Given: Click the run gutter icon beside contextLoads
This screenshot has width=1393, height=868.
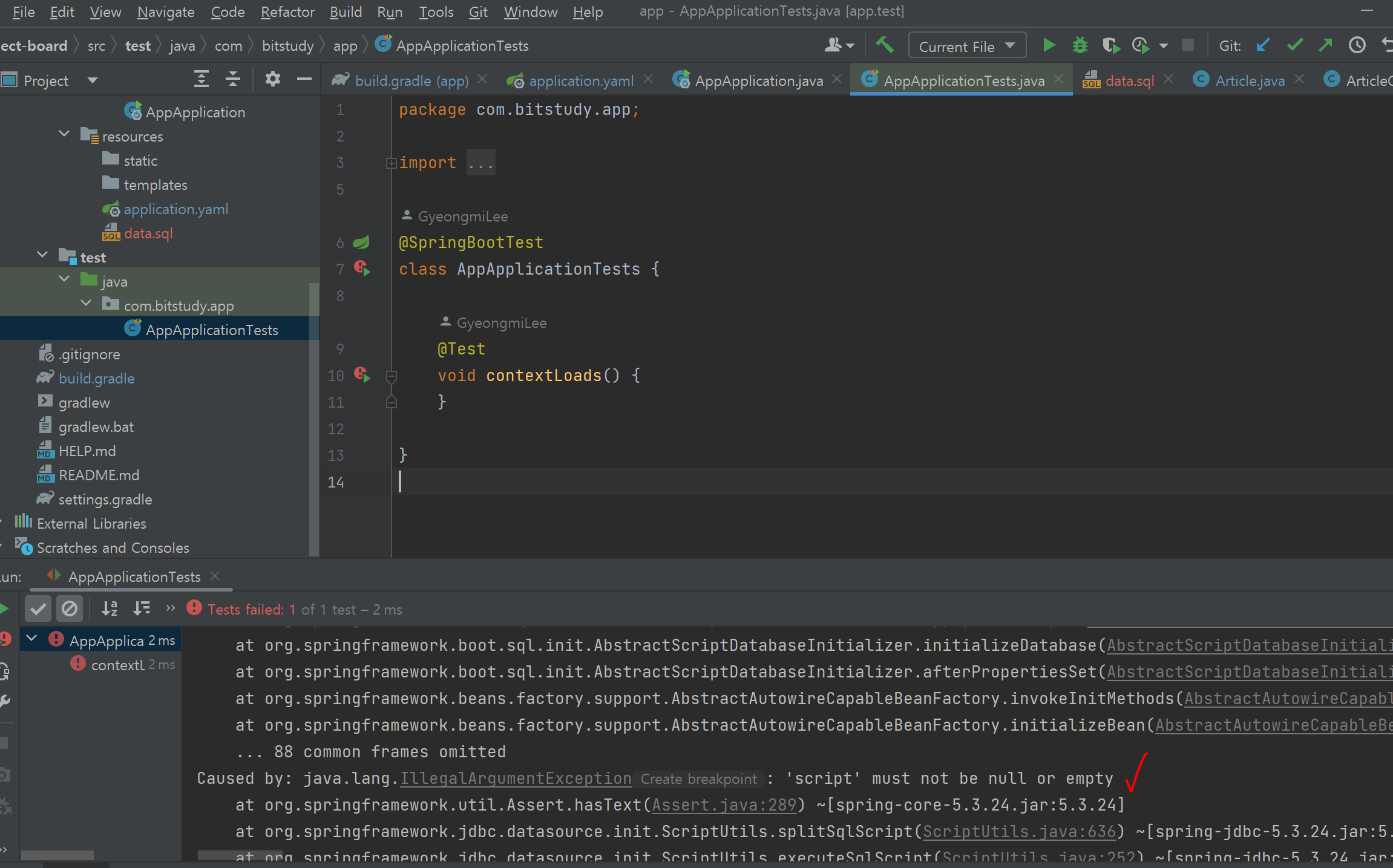Looking at the screenshot, I should point(362,375).
